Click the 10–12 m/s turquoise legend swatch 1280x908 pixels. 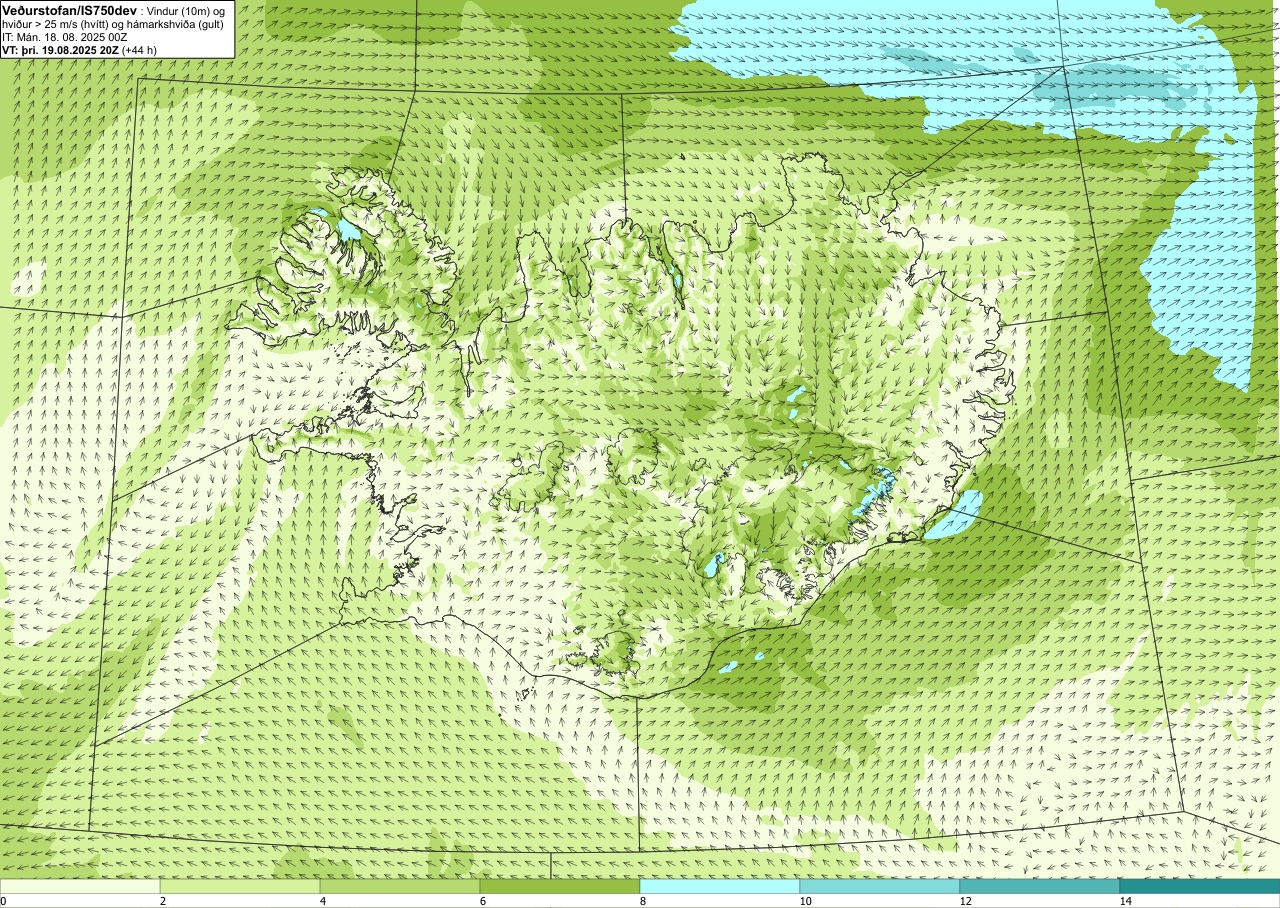click(880, 886)
